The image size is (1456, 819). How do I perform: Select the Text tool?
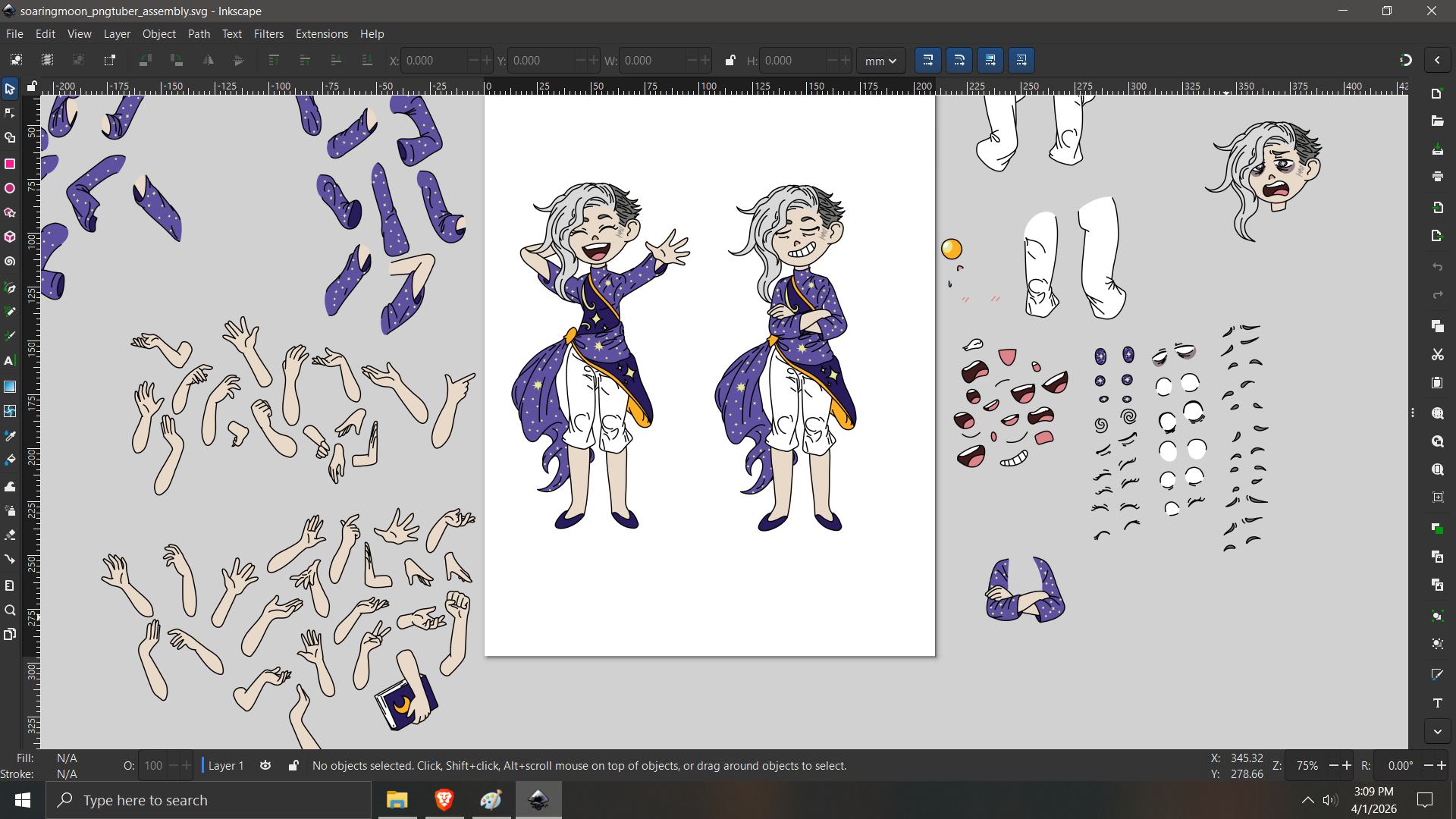click(x=10, y=361)
